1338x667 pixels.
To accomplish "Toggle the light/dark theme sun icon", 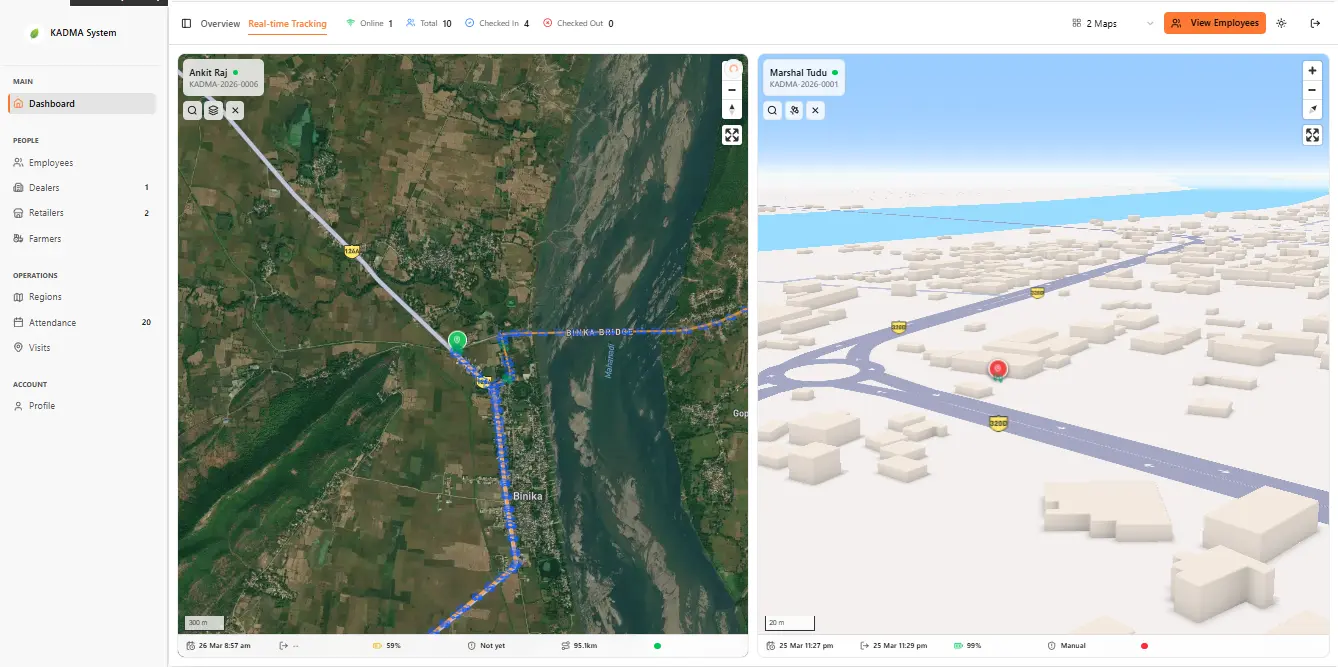I will coord(1281,22).
